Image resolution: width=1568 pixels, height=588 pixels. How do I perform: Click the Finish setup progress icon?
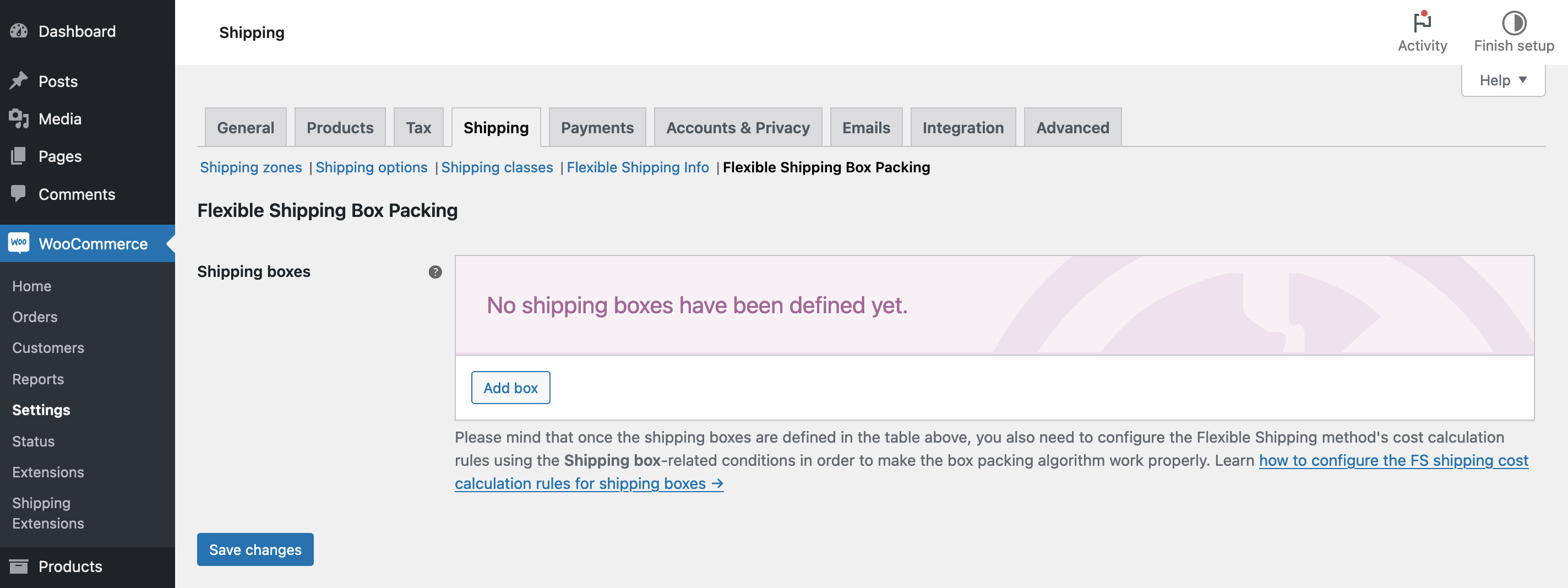tap(1513, 23)
